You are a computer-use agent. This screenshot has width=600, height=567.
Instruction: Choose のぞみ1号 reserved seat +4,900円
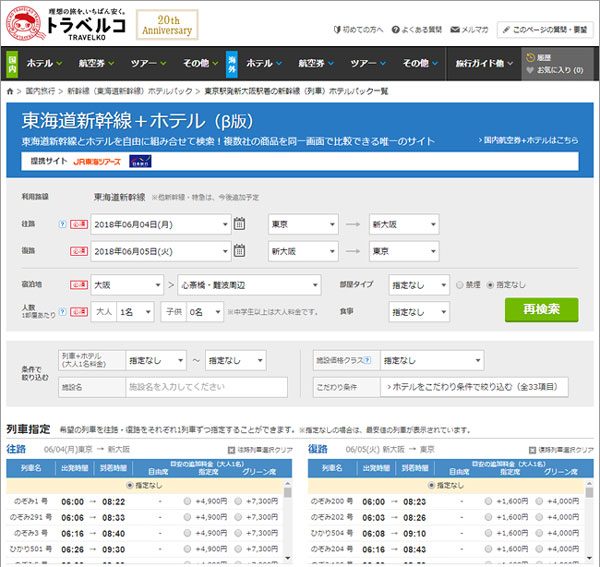[187, 501]
